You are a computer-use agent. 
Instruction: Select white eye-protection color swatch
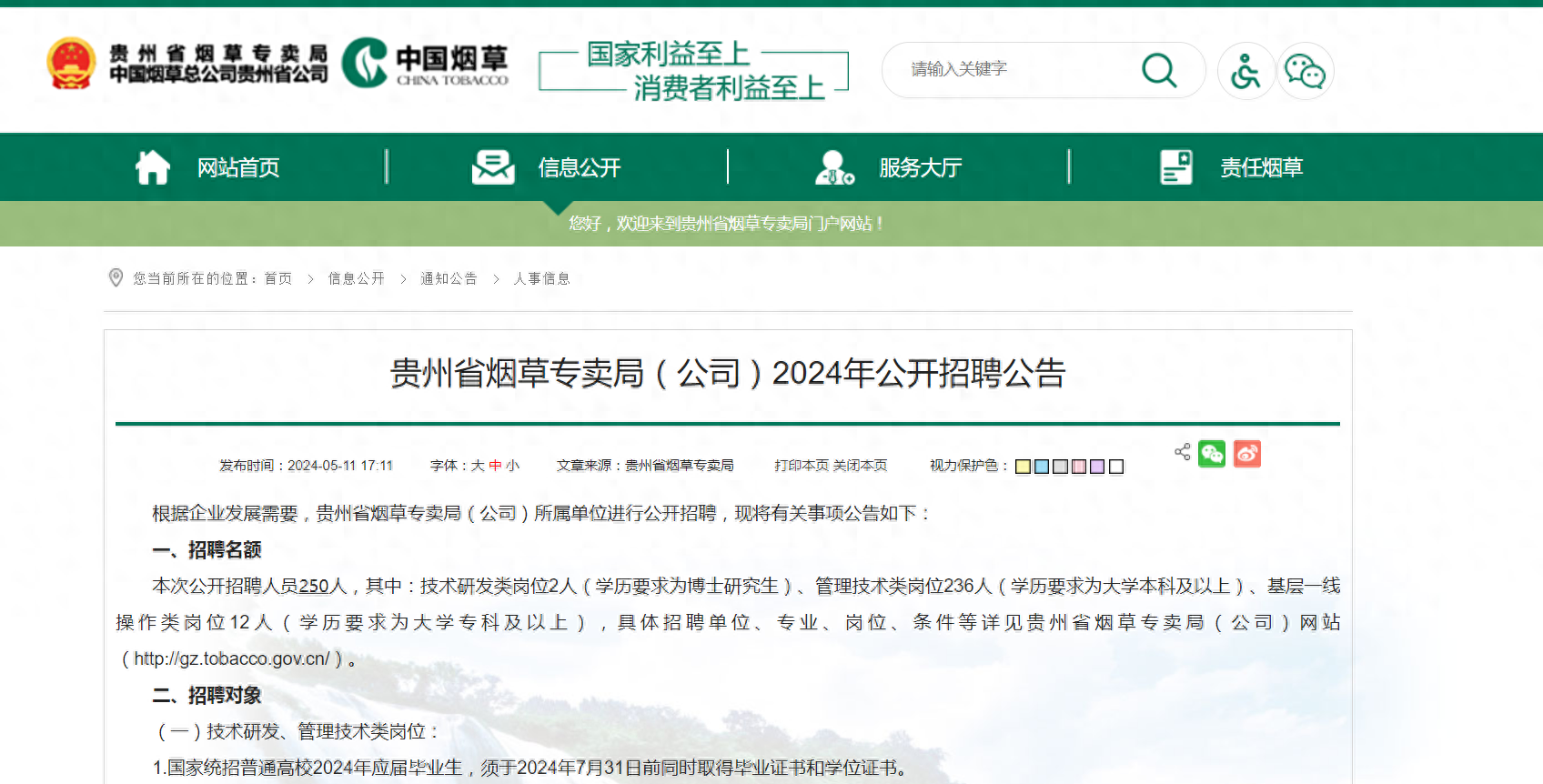(1116, 467)
